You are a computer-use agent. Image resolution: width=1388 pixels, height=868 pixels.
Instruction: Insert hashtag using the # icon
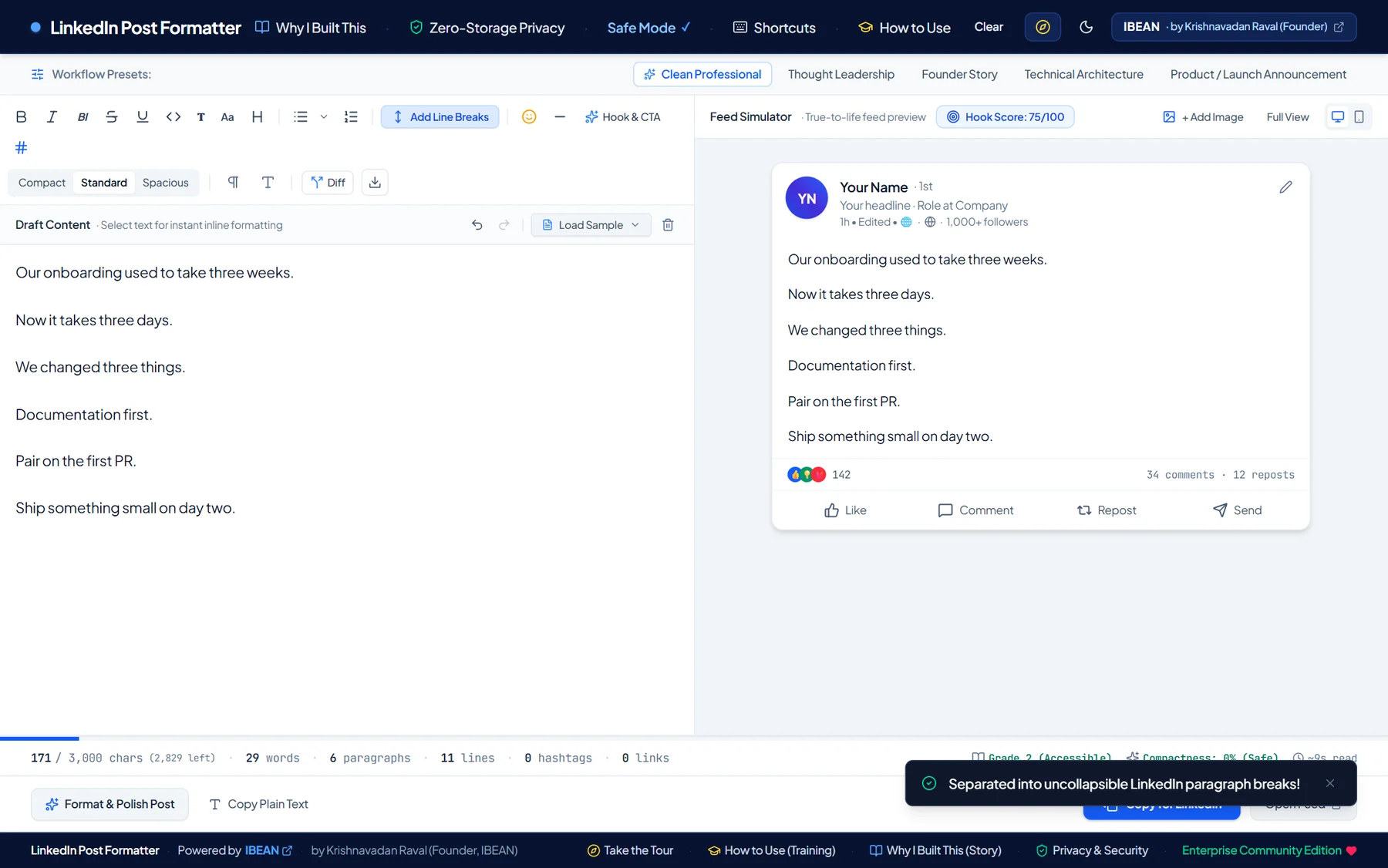click(22, 148)
